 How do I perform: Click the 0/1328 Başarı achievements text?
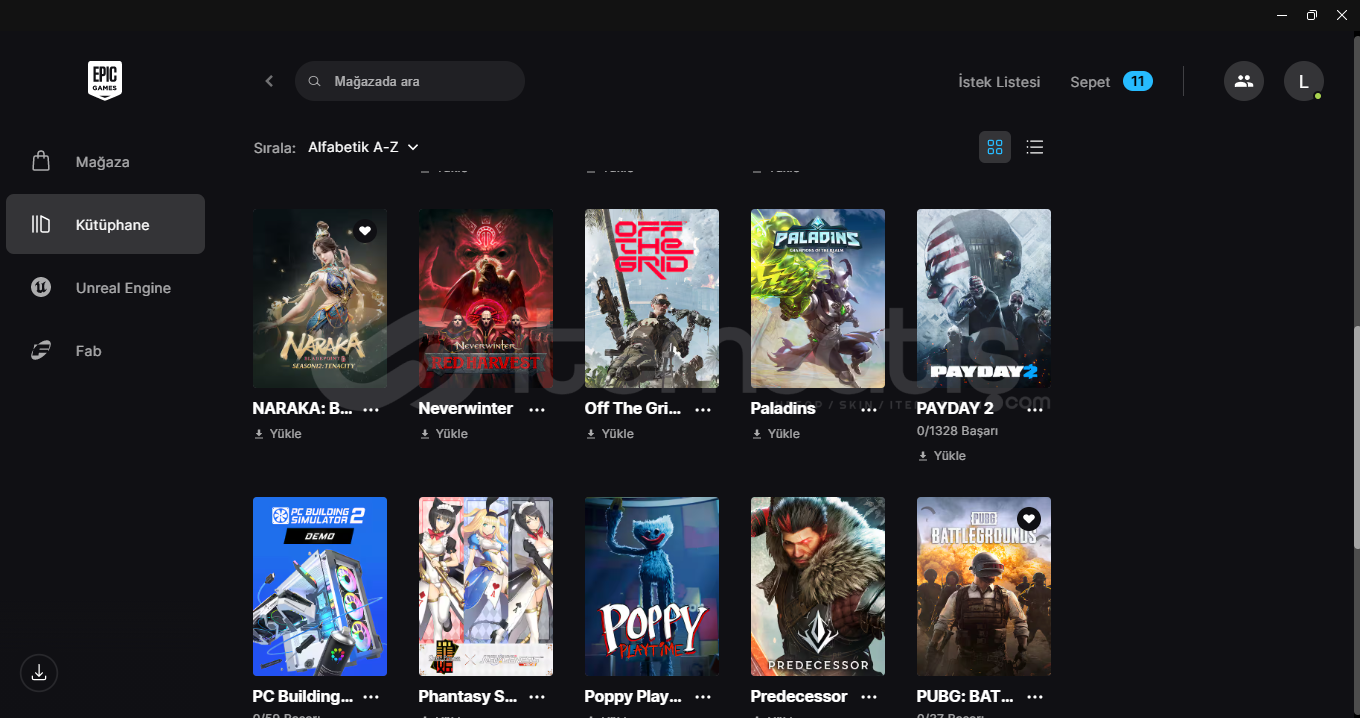tap(957, 431)
